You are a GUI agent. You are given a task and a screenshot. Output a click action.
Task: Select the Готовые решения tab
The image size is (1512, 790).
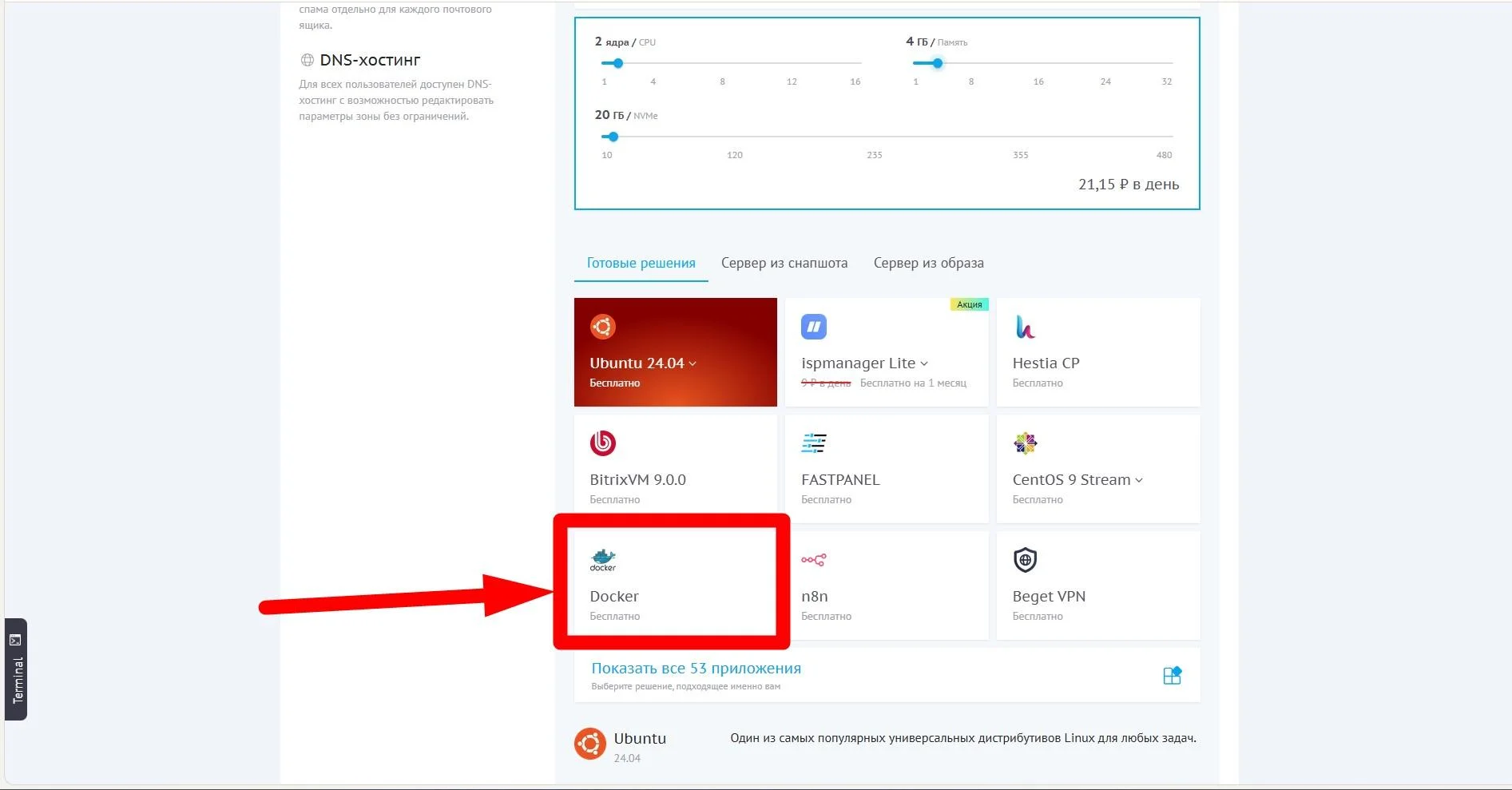coord(641,263)
